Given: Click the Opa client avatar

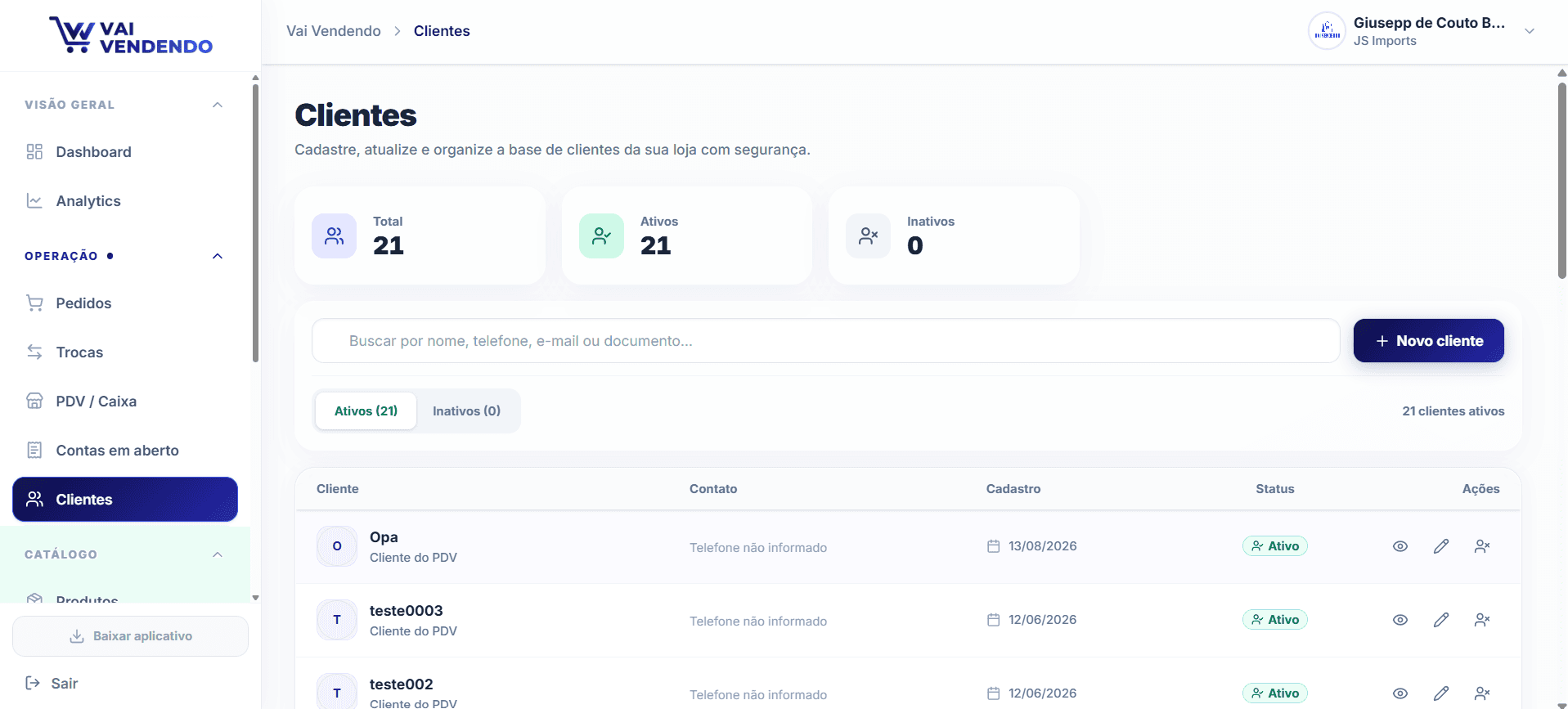Looking at the screenshot, I should [x=337, y=546].
